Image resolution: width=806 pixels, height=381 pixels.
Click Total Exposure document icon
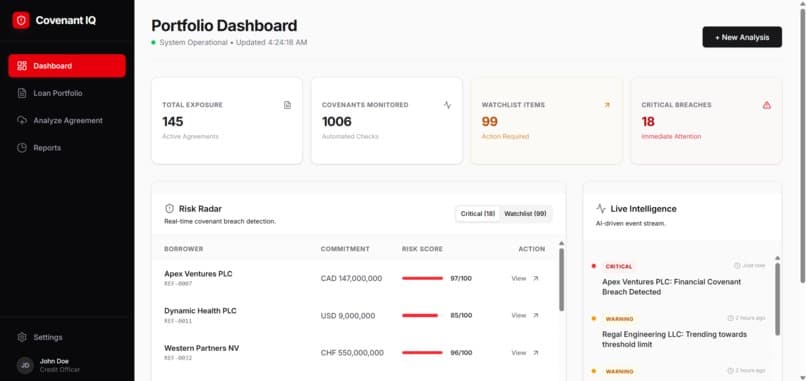(x=287, y=105)
